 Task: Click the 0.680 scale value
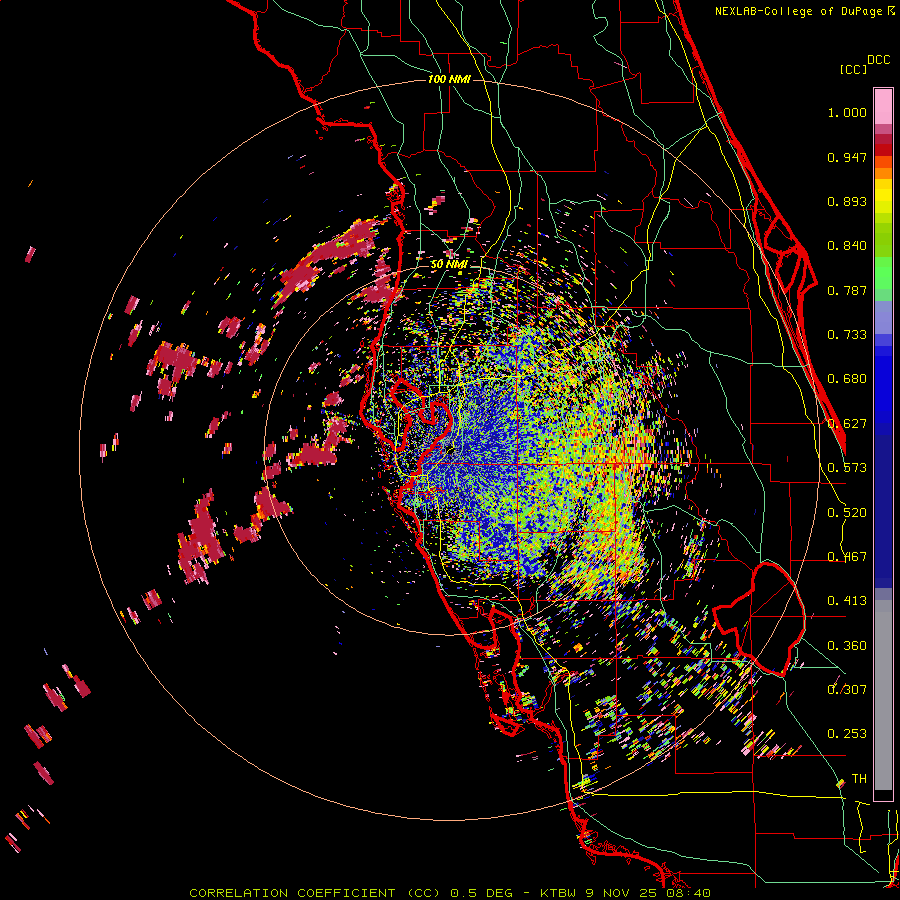pyautogui.click(x=847, y=379)
